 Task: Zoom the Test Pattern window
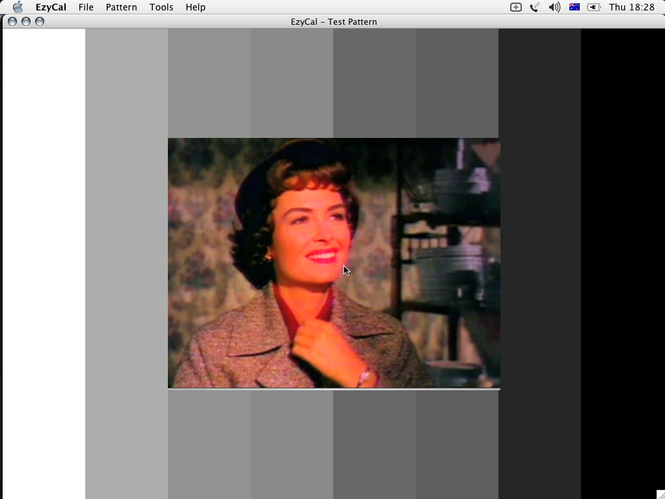click(x=39, y=21)
